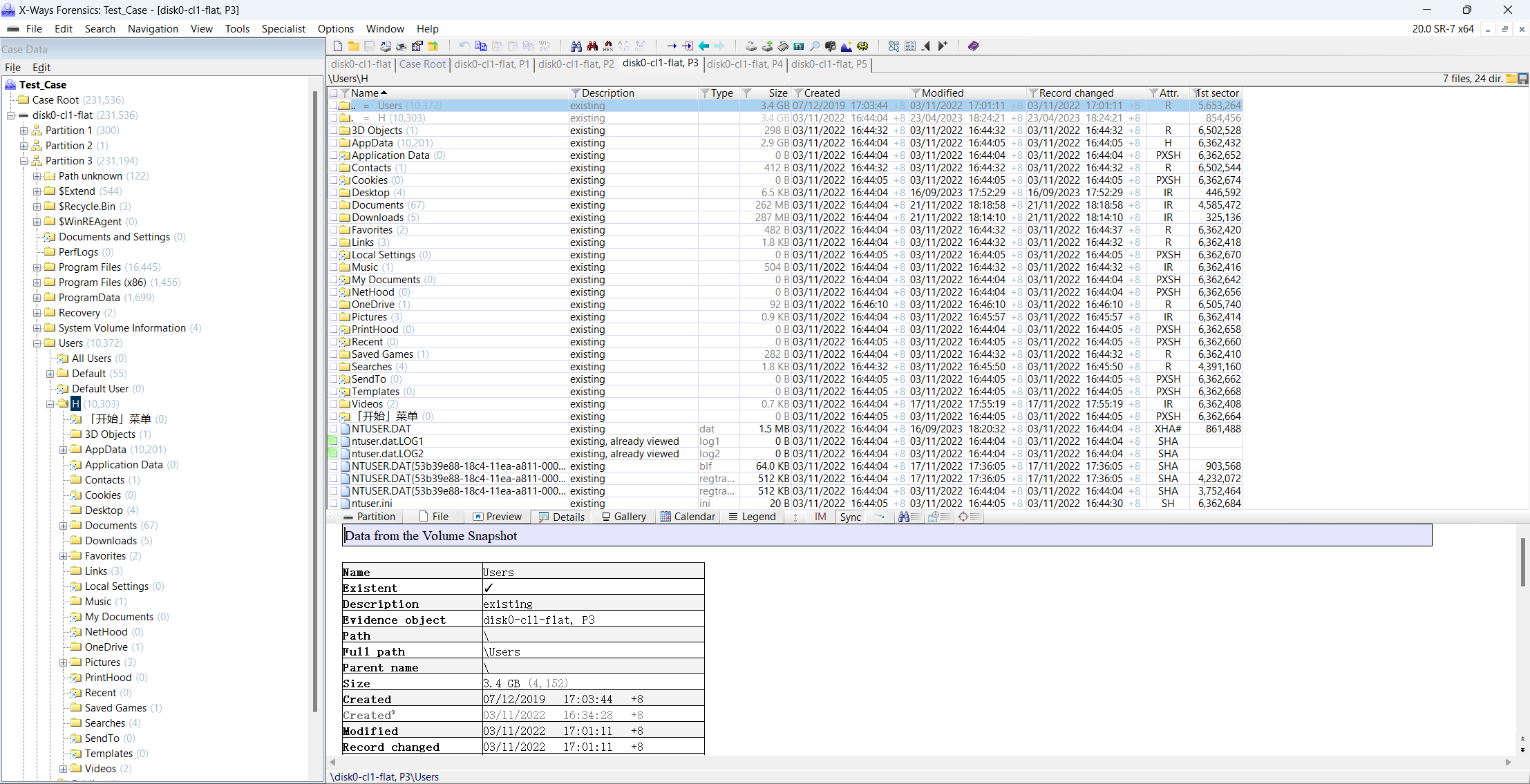
Task: Click the magnifying glass toolbar icon
Action: click(815, 46)
